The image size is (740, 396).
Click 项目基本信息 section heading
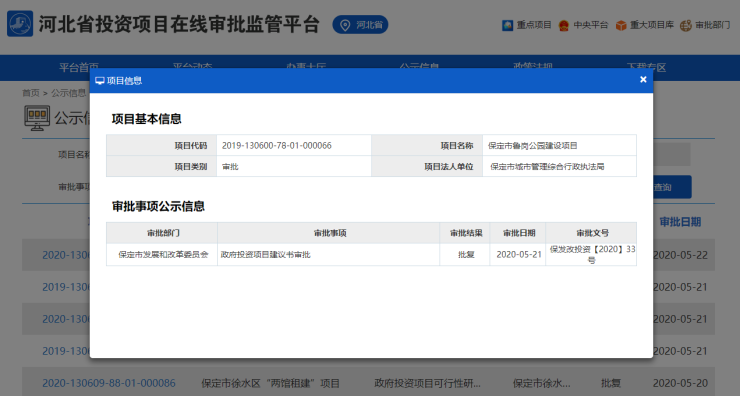point(146,119)
